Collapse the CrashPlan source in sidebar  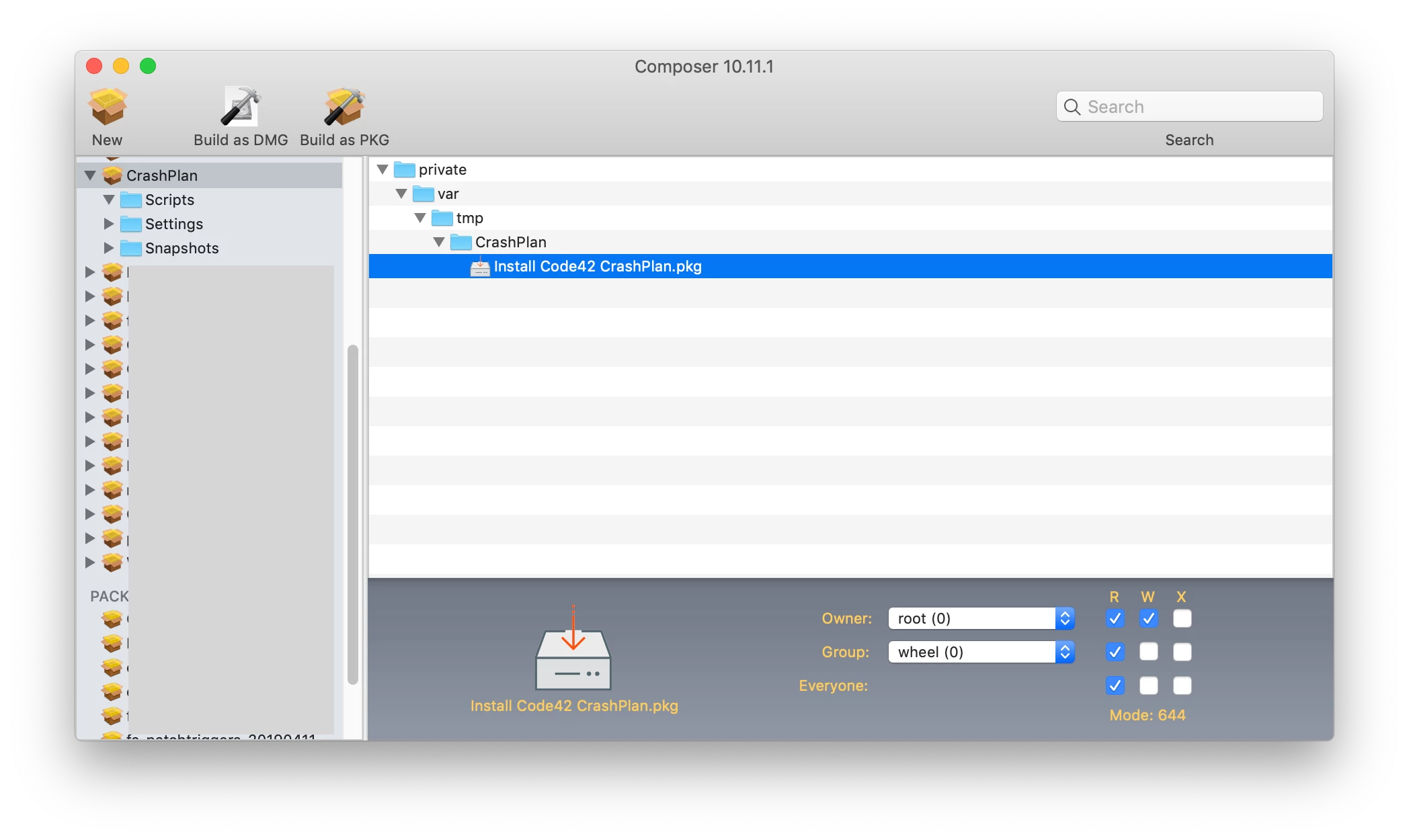click(90, 175)
